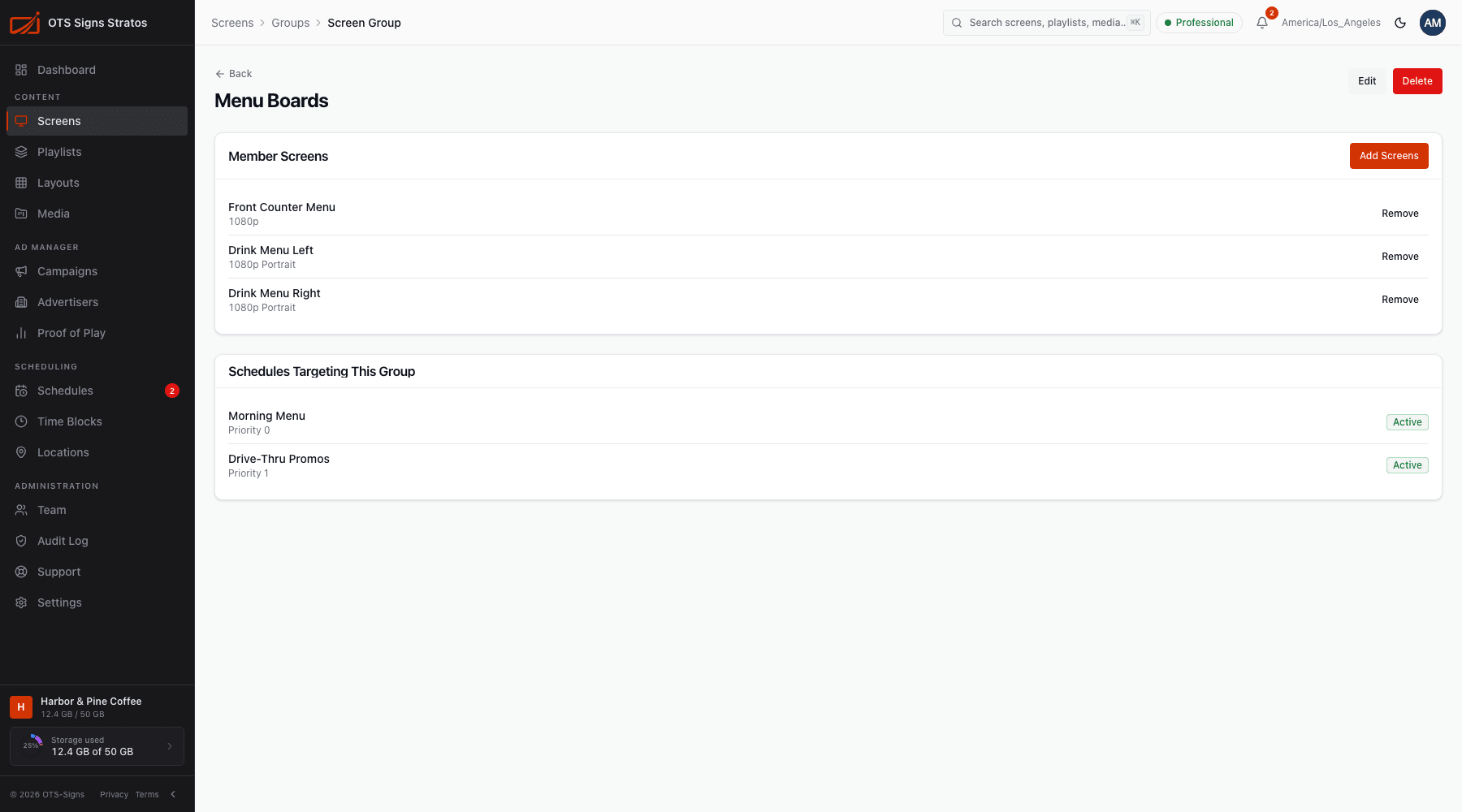Delete the Menu Boards group
The height and width of the screenshot is (812, 1462).
[x=1417, y=81]
